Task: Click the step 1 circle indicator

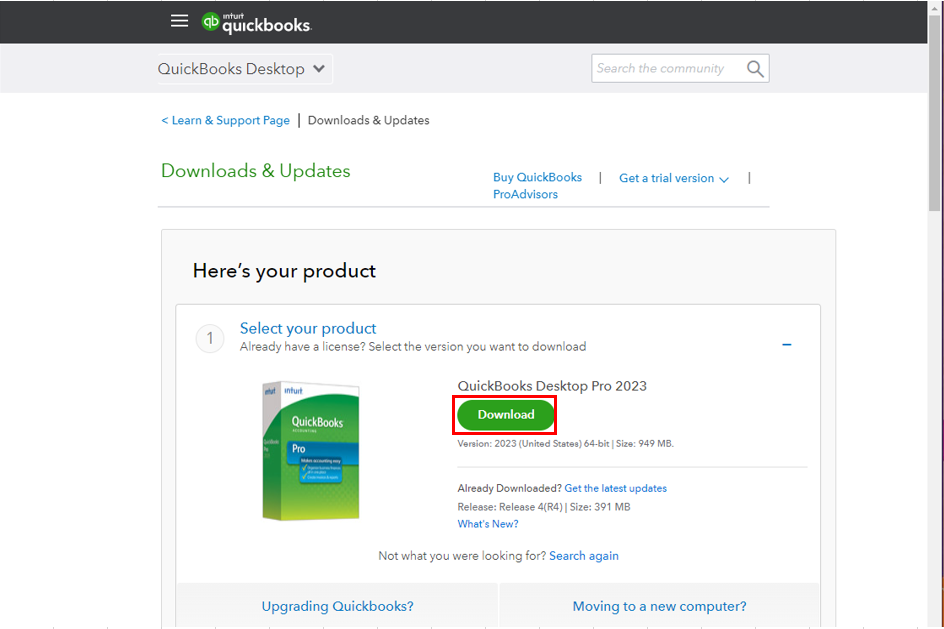Action: point(209,339)
